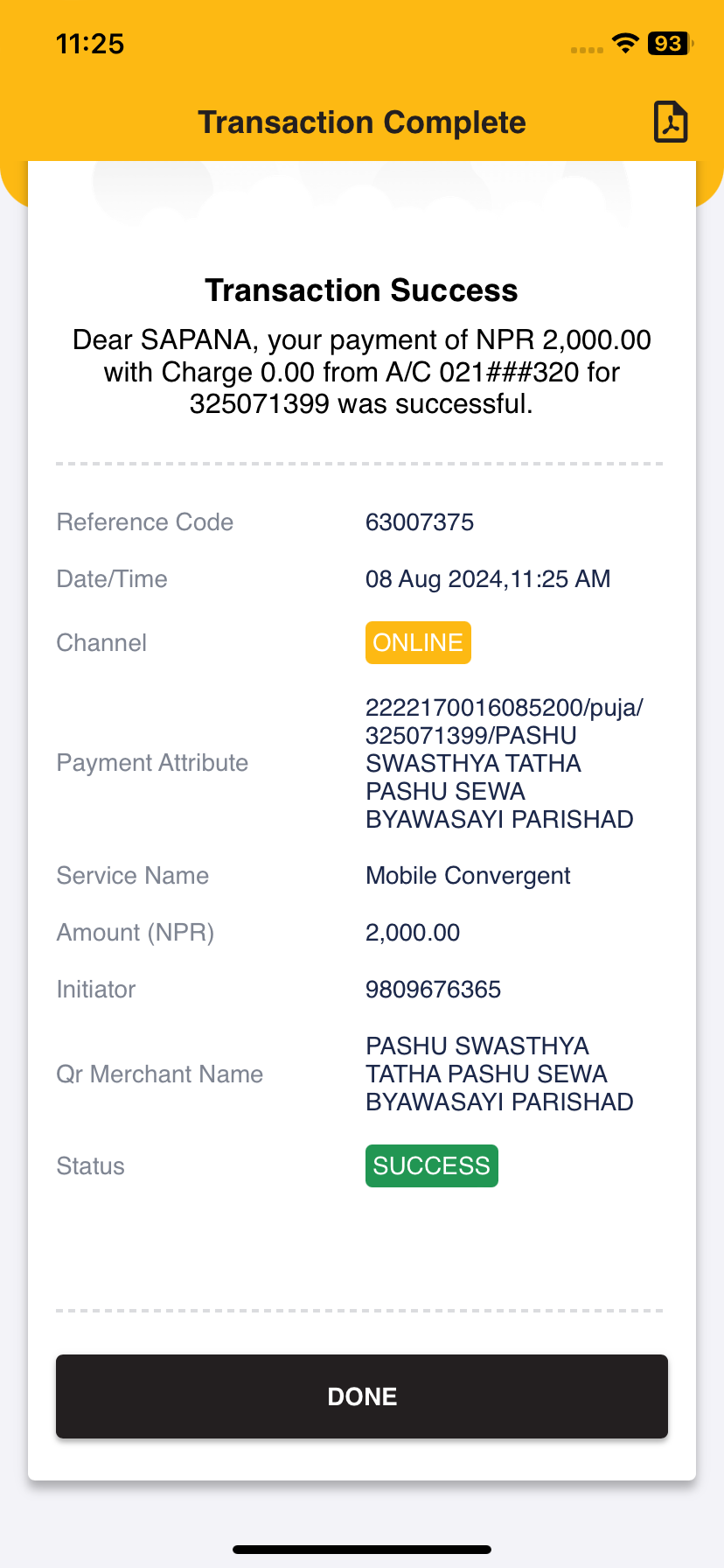Tap the cellular signal dots icon
The image size is (724, 1568).
pos(587,50)
